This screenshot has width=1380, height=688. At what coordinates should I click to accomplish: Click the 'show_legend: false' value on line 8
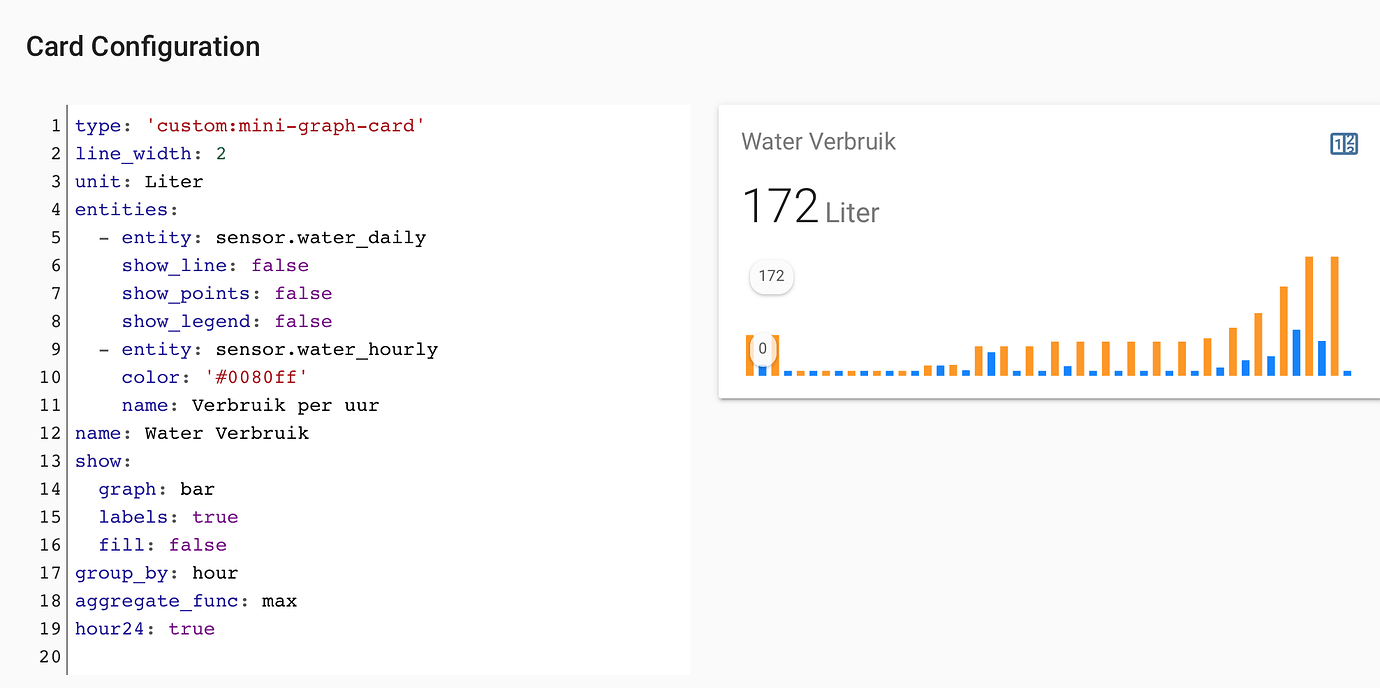click(x=303, y=321)
